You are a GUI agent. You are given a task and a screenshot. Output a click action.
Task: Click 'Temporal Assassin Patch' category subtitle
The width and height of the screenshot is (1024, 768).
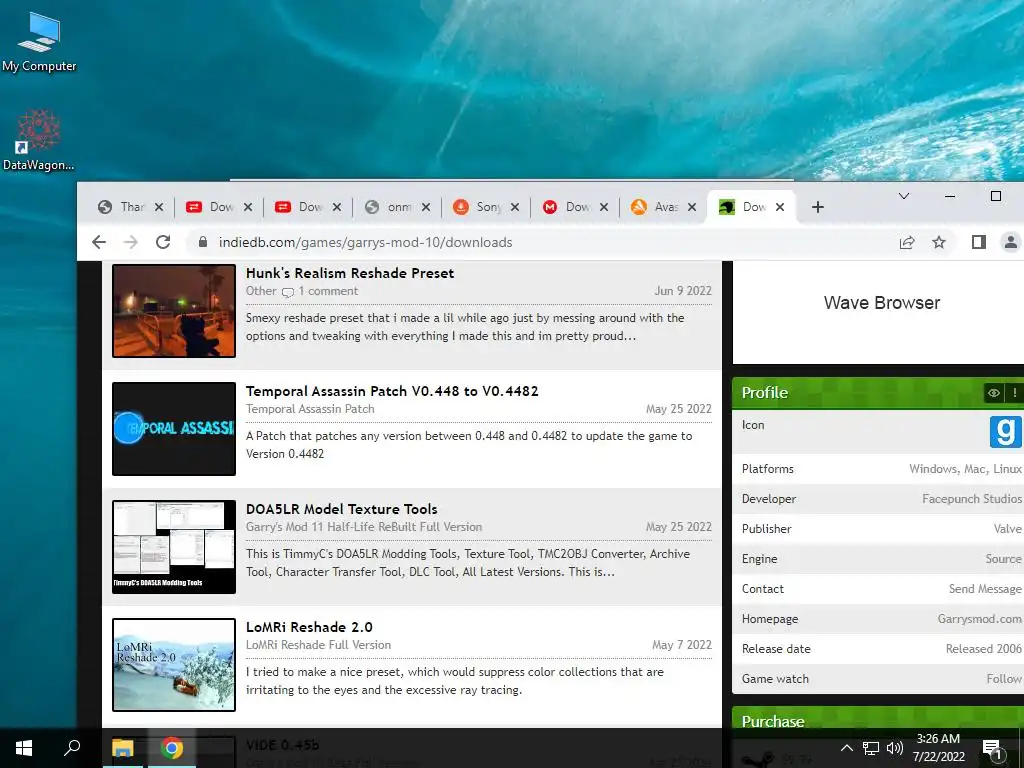(310, 409)
